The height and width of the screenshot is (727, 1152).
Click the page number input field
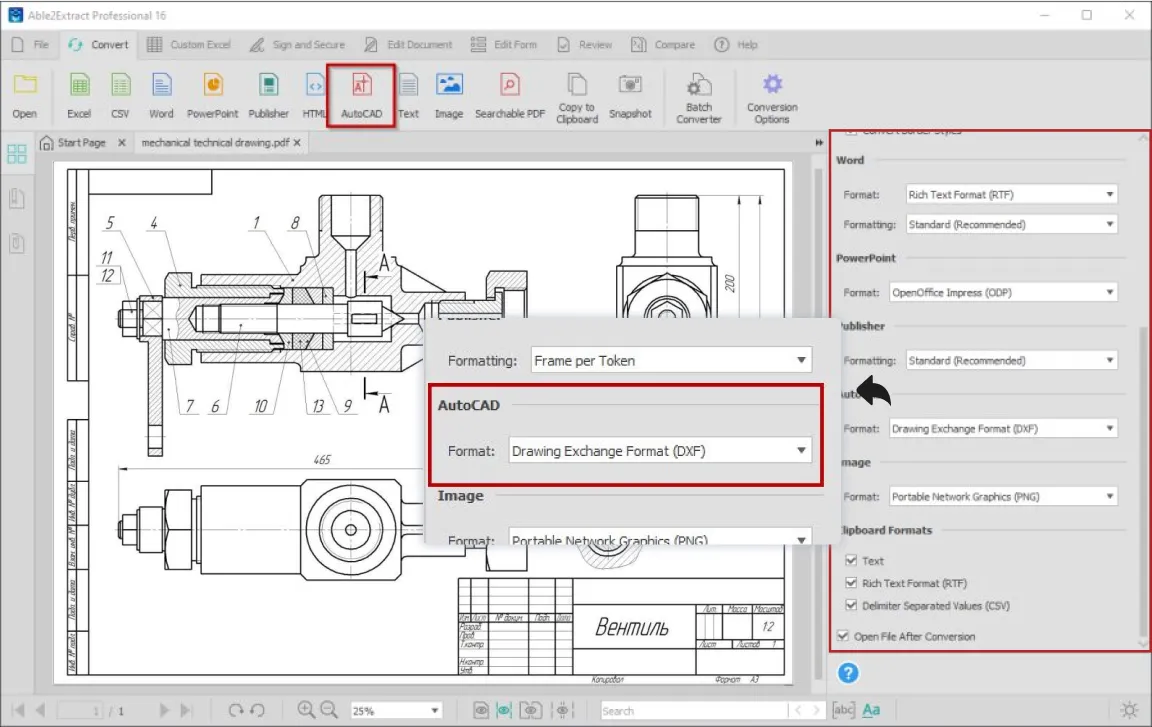click(79, 710)
